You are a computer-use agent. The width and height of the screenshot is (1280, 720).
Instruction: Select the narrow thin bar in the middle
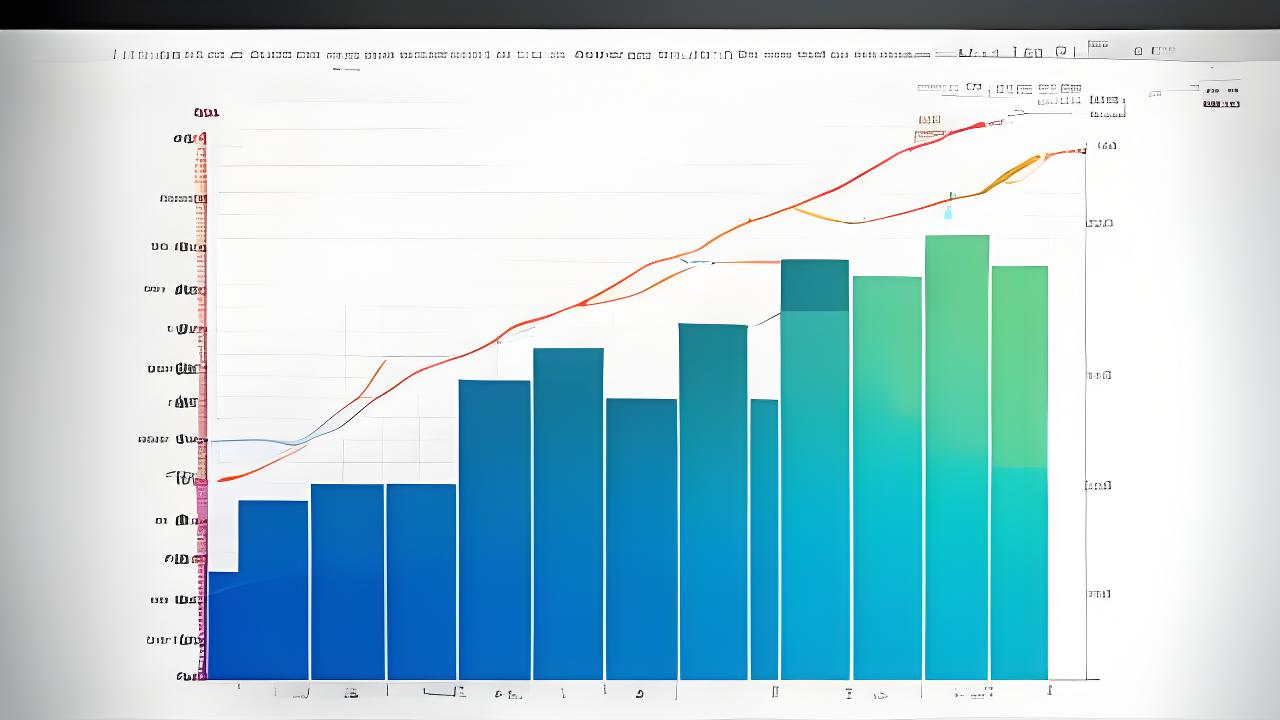pos(764,540)
